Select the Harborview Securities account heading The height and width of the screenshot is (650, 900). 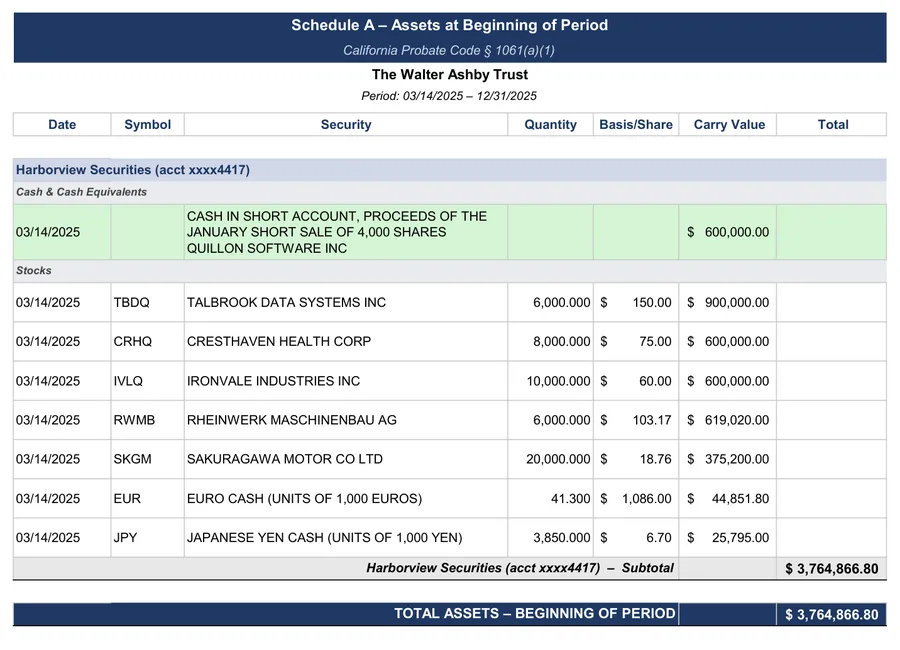point(133,170)
